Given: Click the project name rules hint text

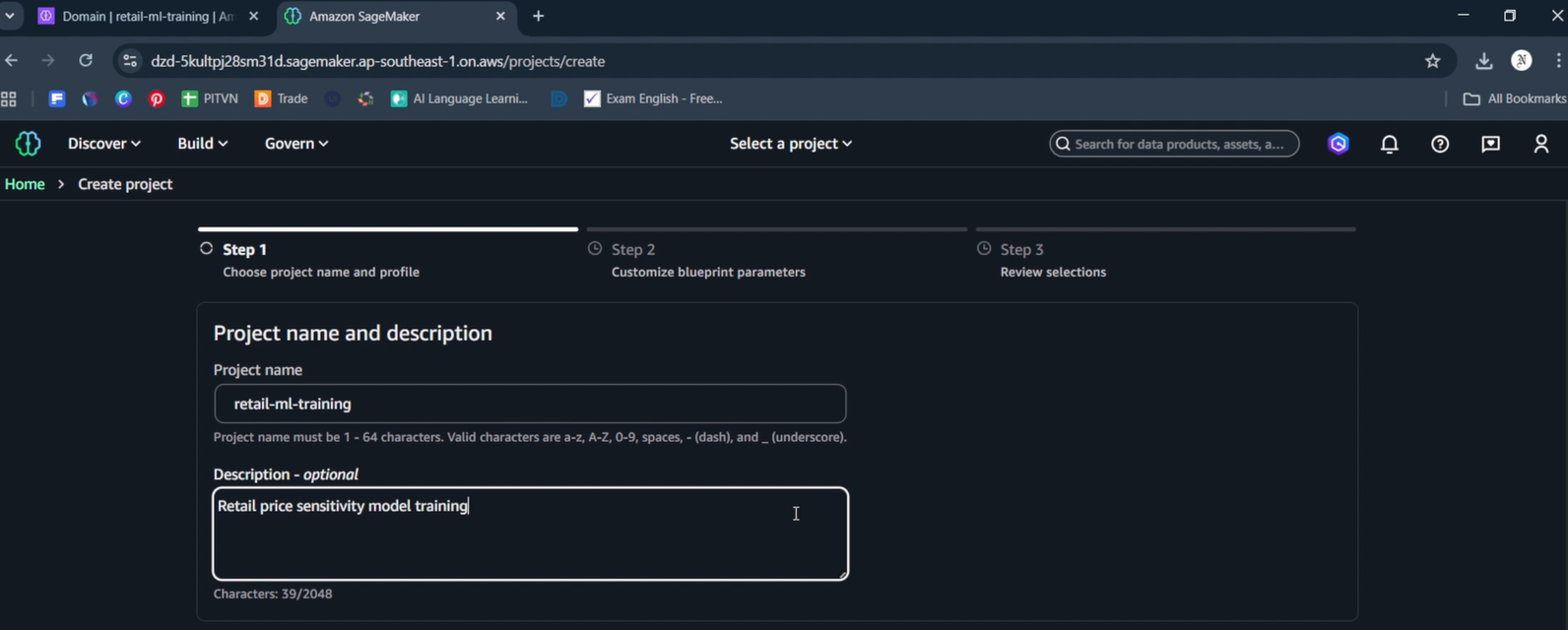Looking at the screenshot, I should point(530,437).
